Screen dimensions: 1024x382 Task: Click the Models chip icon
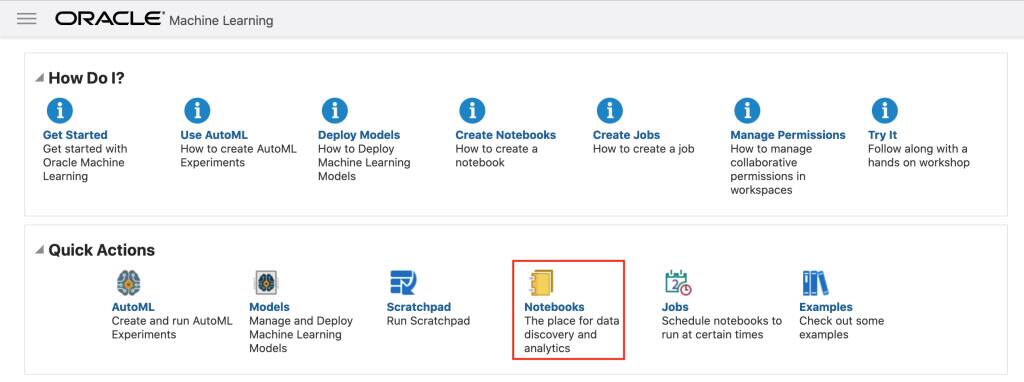tap(266, 283)
